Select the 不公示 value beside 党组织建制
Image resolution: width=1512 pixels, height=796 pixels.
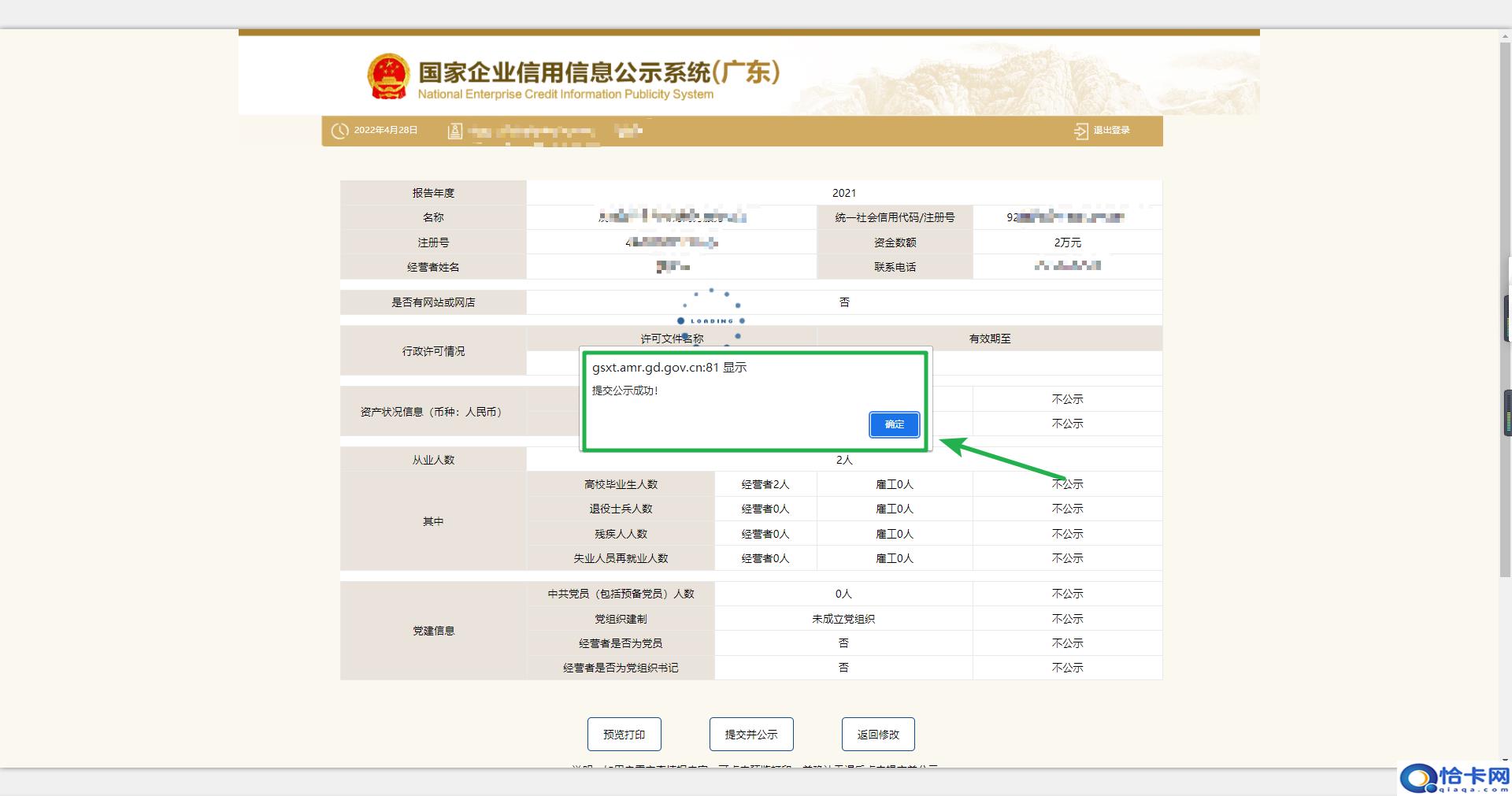coord(1067,618)
